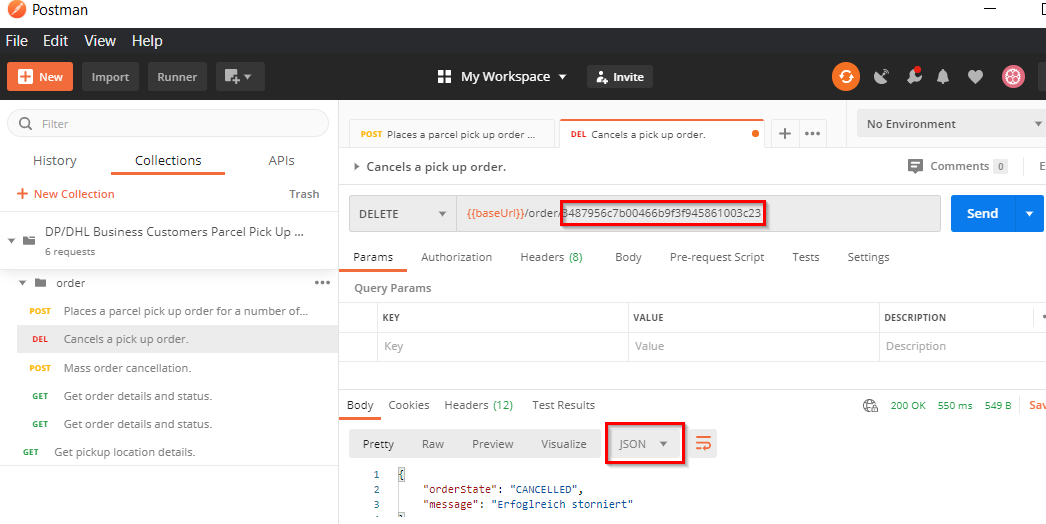Open the DELETE method dropdown
Image resolution: width=1046 pixels, height=524 pixels.
pos(402,213)
